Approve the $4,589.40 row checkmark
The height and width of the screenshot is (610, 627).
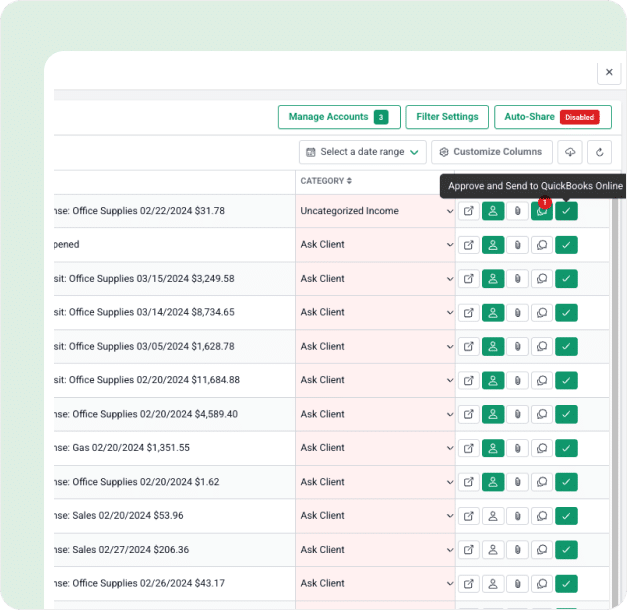tap(566, 414)
